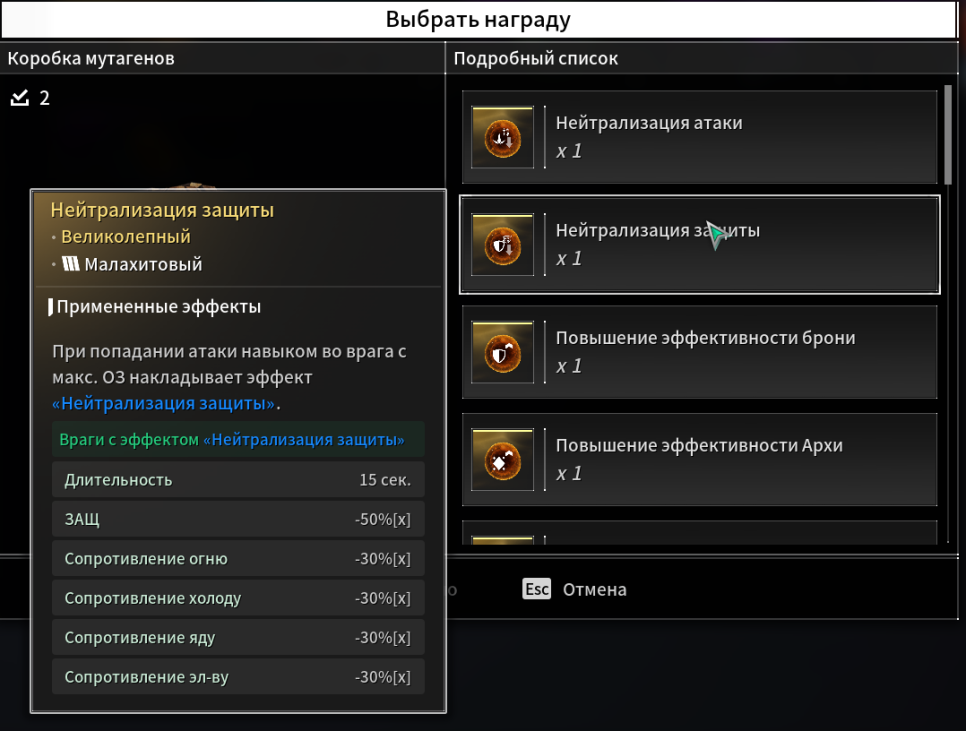Click the ЗАЩ -50% stat row

click(238, 519)
